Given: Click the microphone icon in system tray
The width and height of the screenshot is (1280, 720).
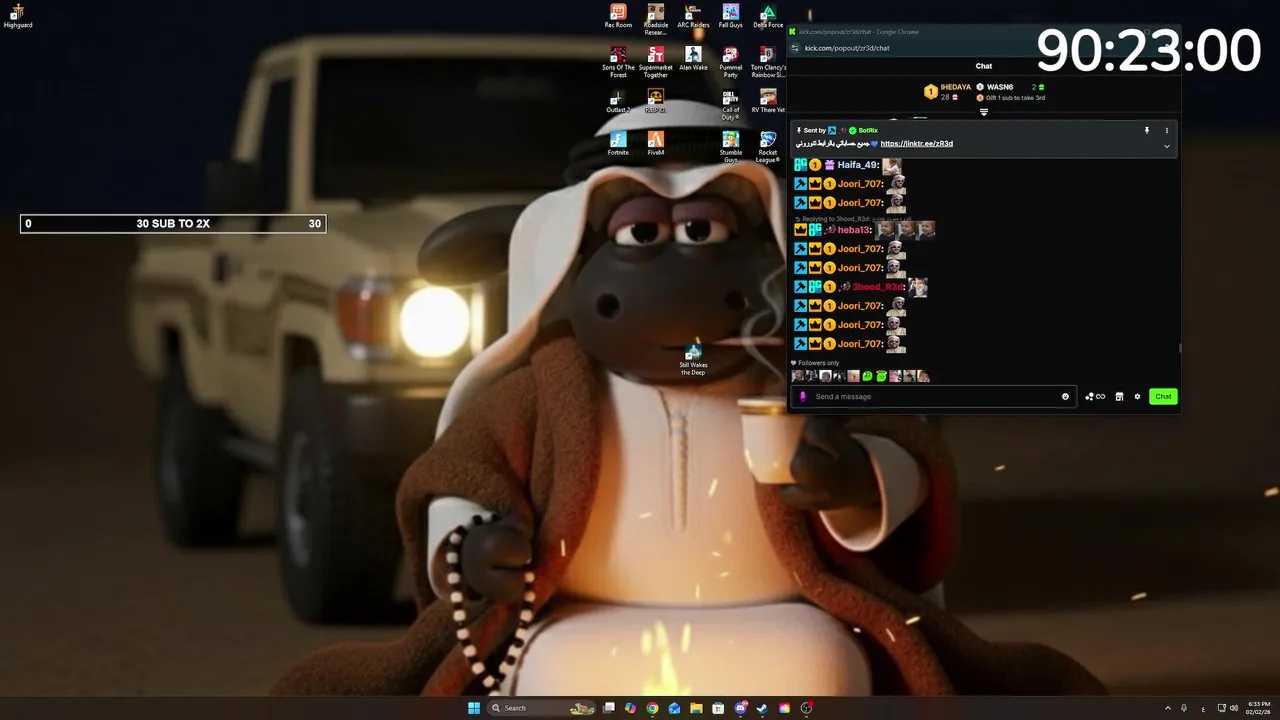Looking at the screenshot, I should (x=1184, y=708).
